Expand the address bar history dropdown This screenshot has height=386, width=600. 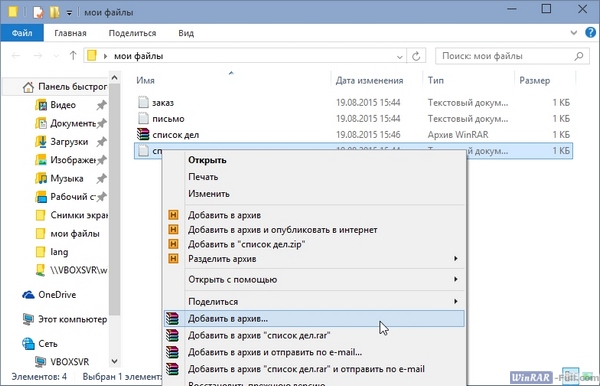coord(399,57)
